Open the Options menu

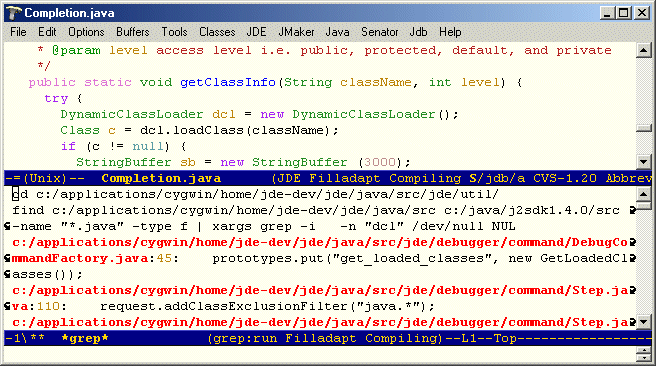[x=86, y=32]
